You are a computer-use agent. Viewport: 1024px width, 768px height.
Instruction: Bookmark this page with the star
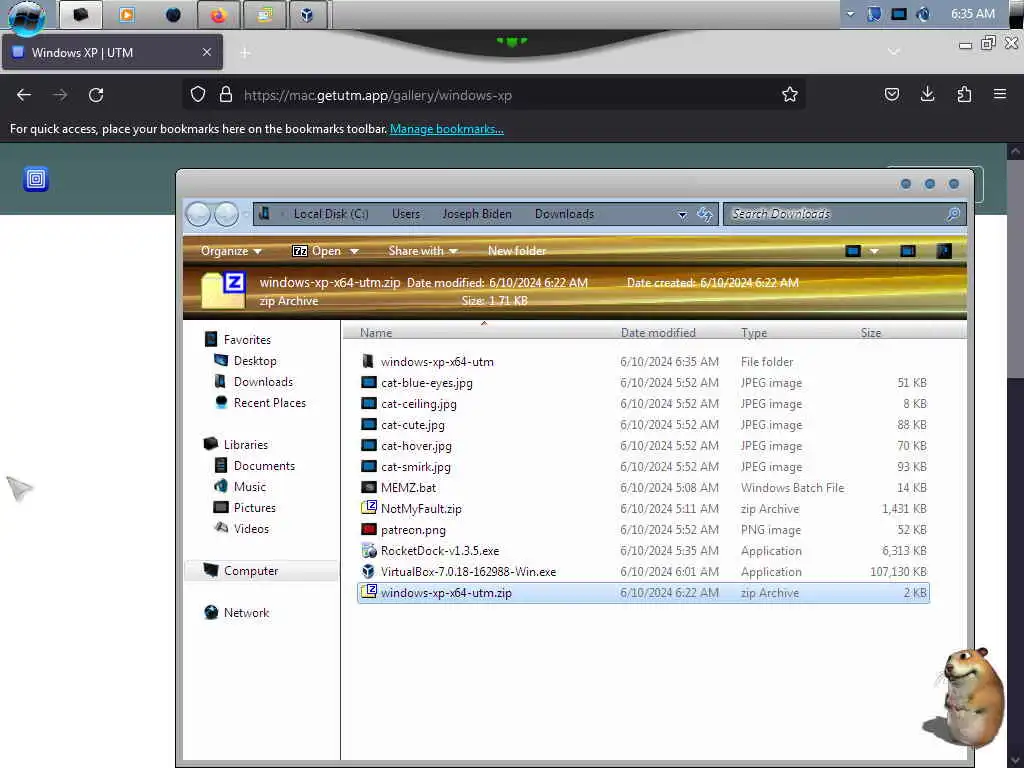tap(790, 95)
